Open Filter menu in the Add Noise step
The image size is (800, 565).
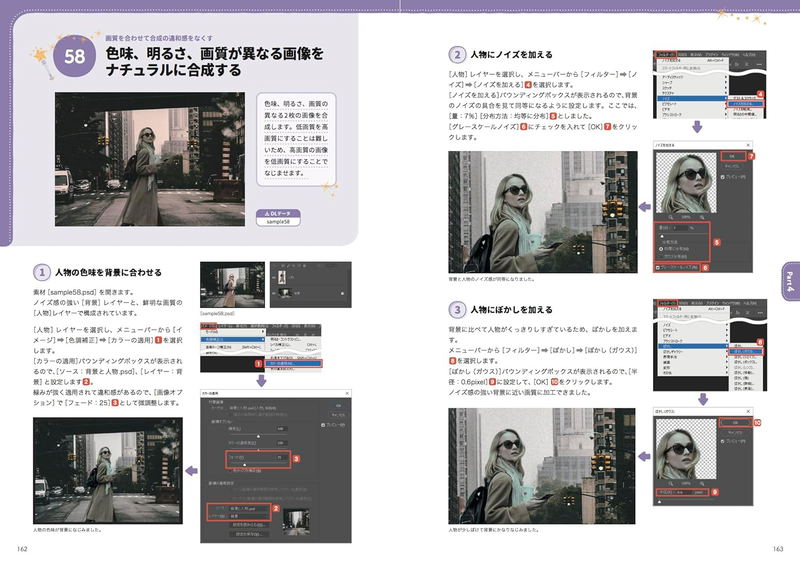665,54
